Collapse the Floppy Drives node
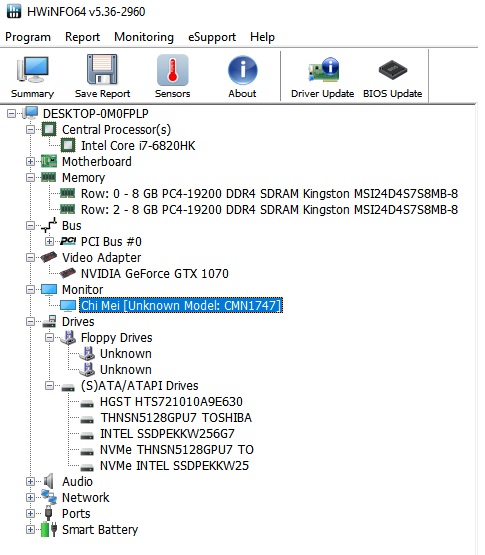Screen dimensions: 485x555 click(49, 337)
